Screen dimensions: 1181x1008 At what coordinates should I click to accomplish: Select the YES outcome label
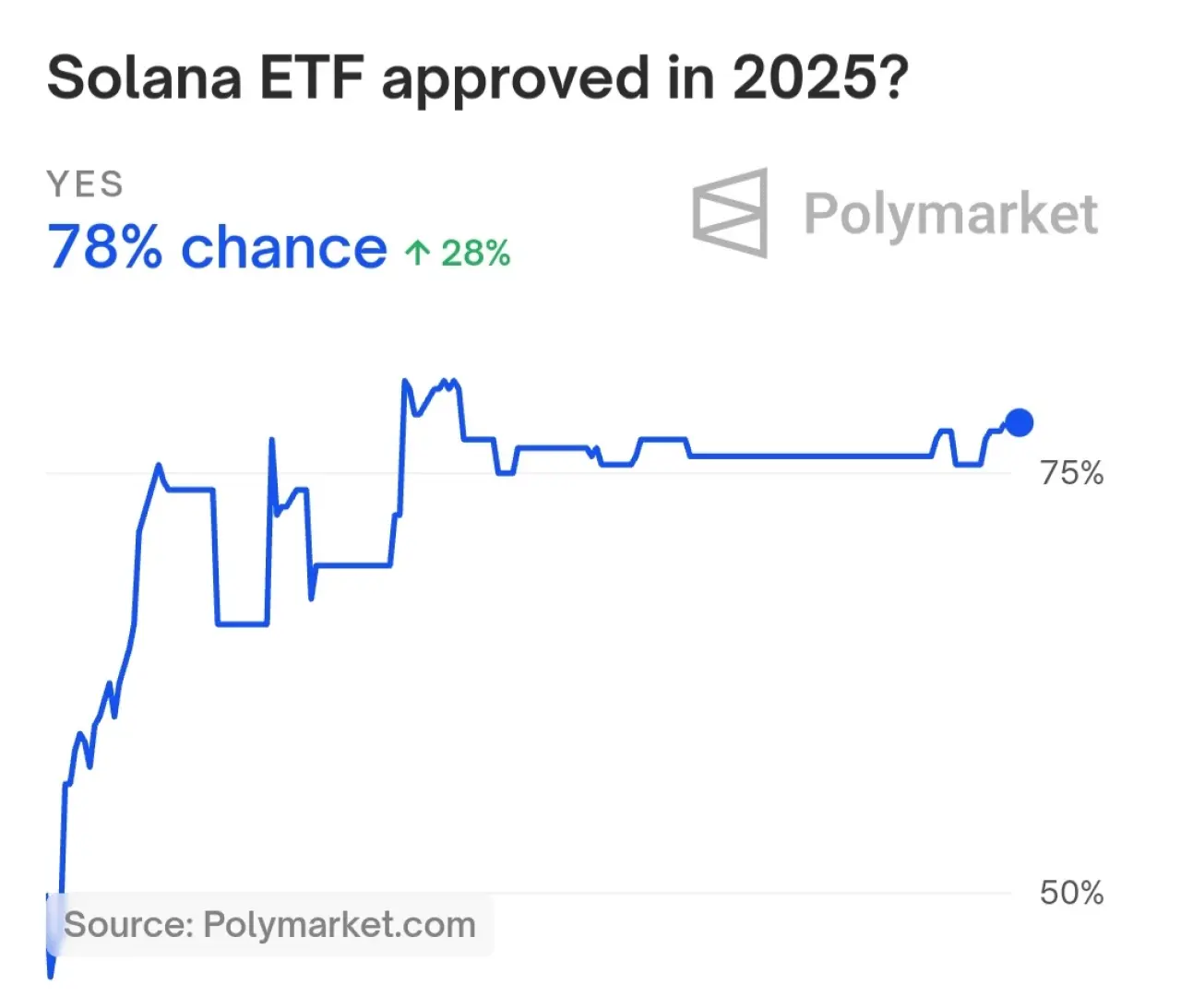pos(85,184)
